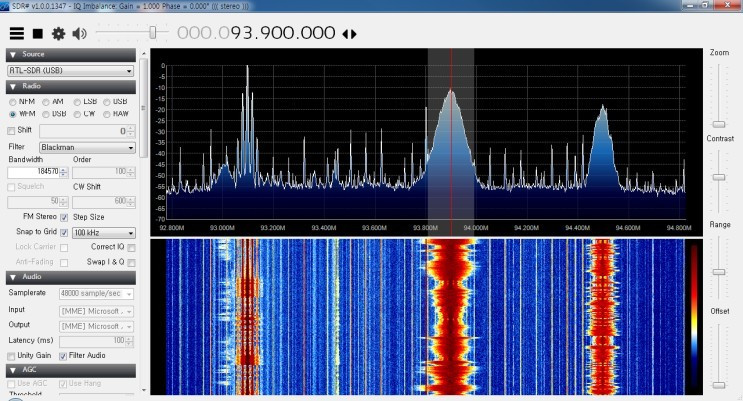Collapse the Source panel header triangle

click(x=13, y=55)
